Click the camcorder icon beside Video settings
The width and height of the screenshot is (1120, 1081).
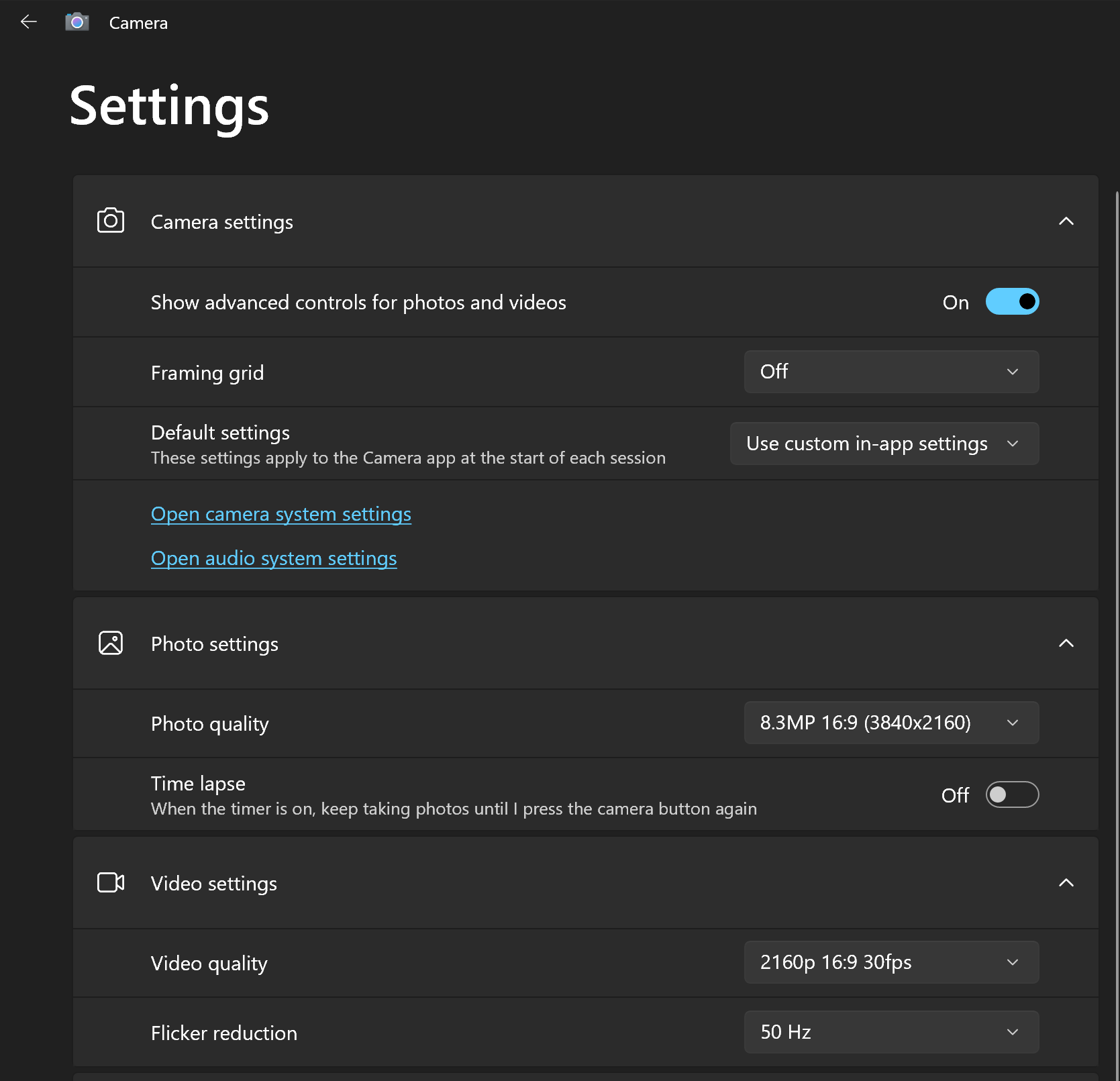[111, 882]
